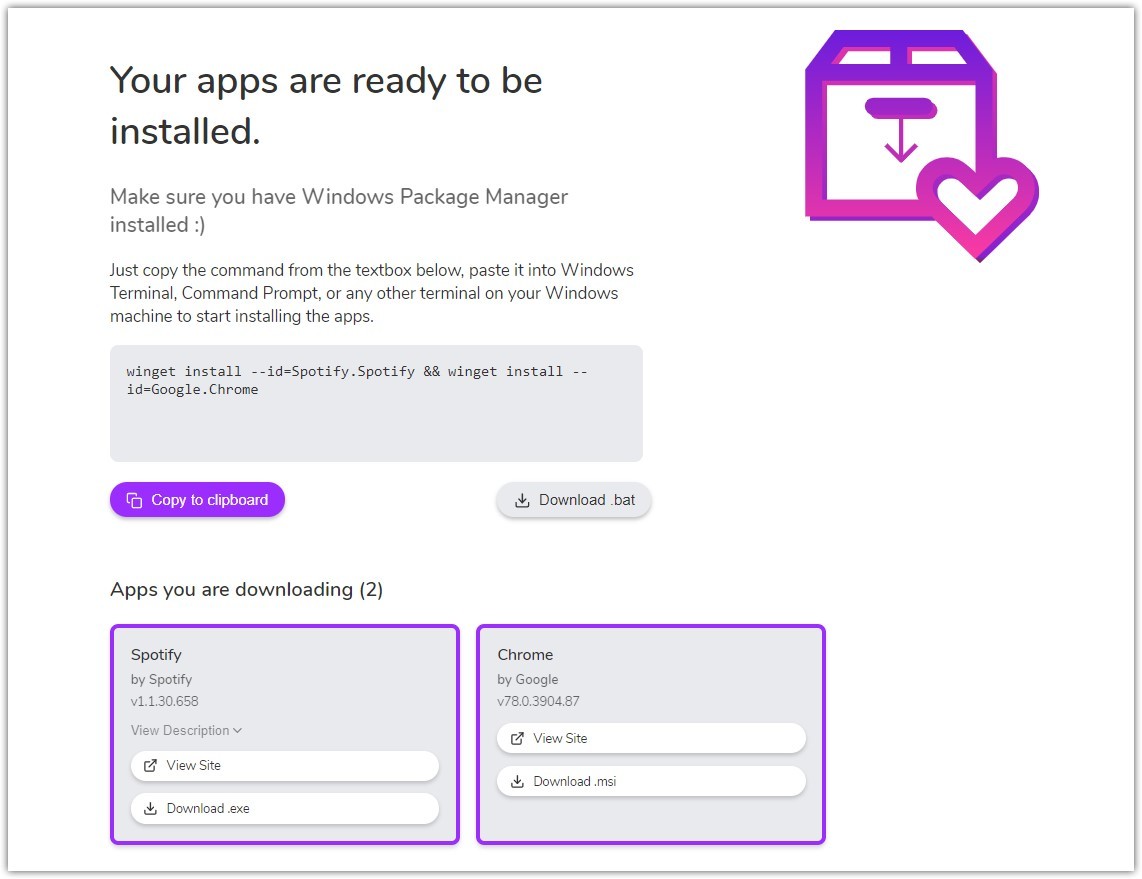Click the external-link icon beside Spotify's View Site
This screenshot has height=879, width=1142.
click(149, 766)
